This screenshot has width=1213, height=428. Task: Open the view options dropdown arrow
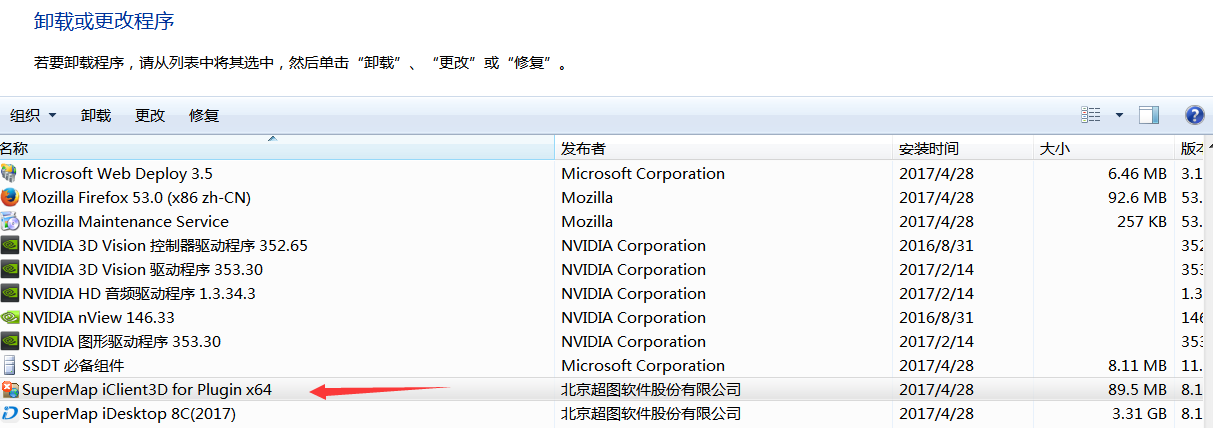1119,115
